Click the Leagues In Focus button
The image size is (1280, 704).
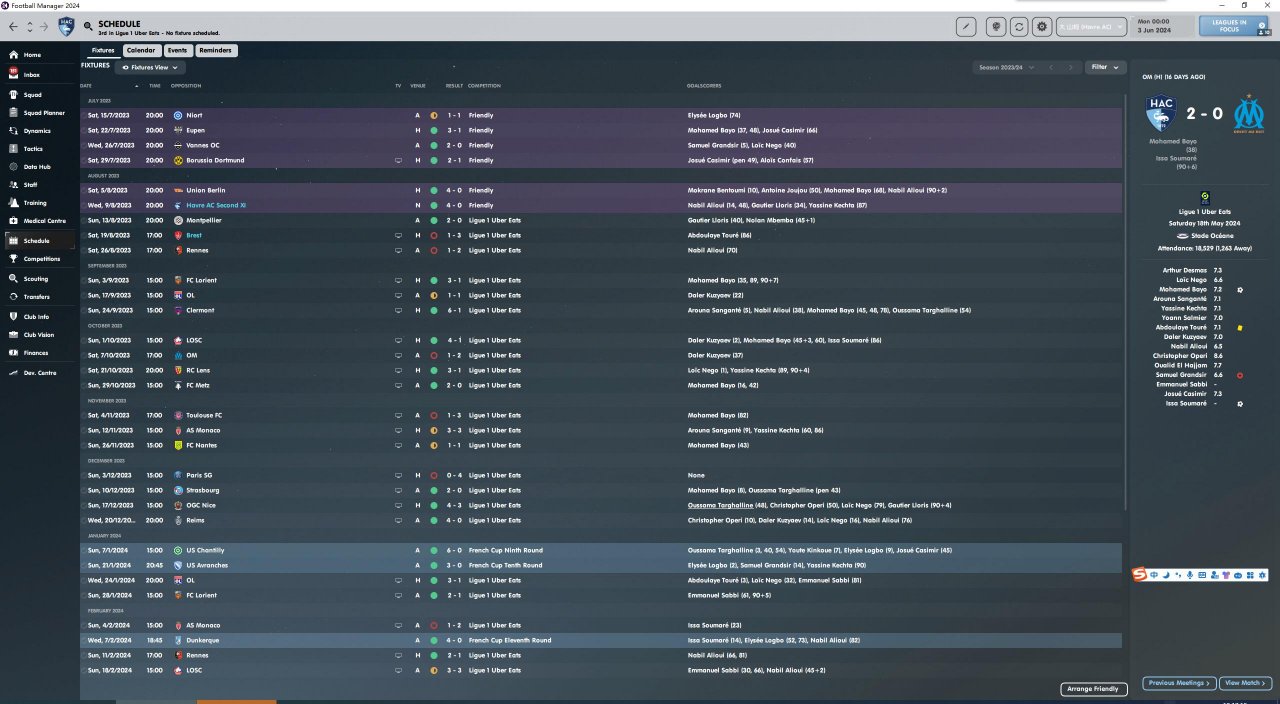click(x=1235, y=26)
